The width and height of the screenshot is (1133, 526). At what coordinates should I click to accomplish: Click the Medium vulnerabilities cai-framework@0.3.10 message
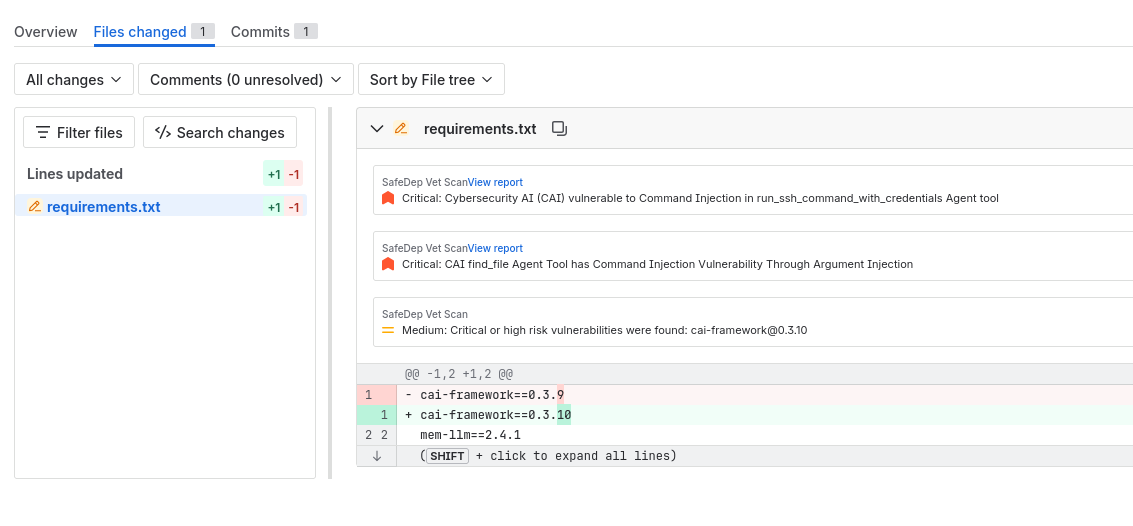[604, 330]
